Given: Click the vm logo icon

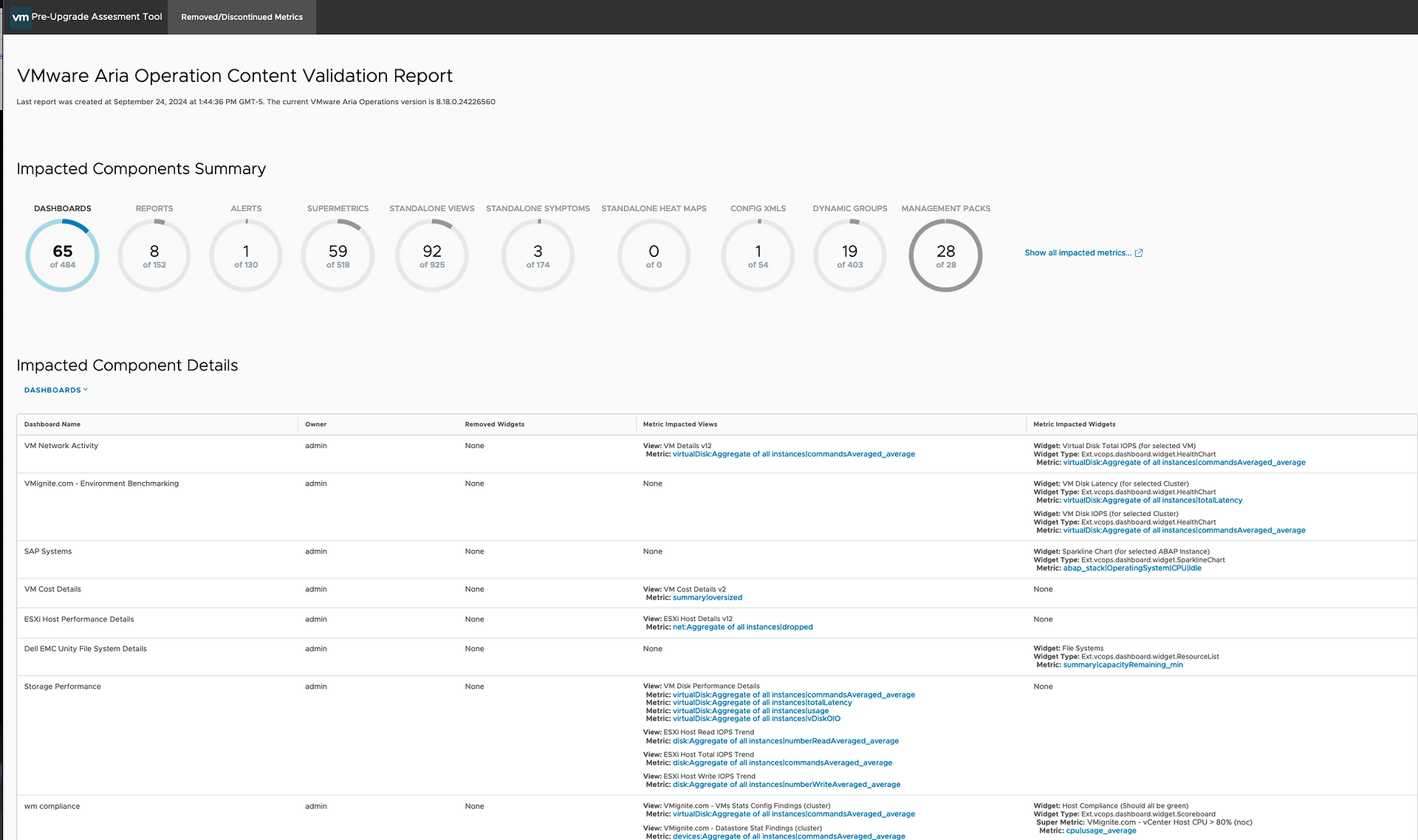Looking at the screenshot, I should (x=21, y=17).
